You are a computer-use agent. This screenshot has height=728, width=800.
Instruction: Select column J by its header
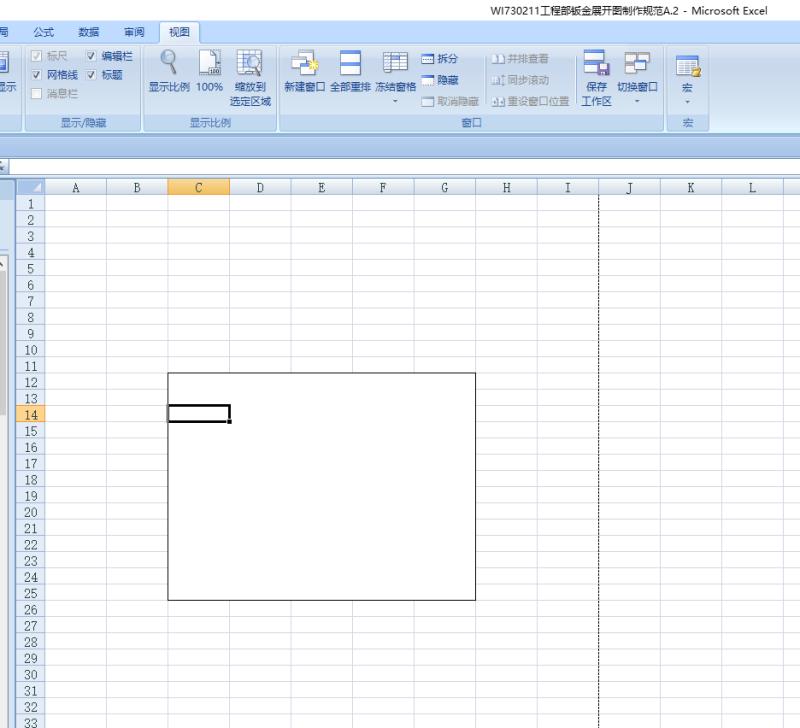(630, 187)
